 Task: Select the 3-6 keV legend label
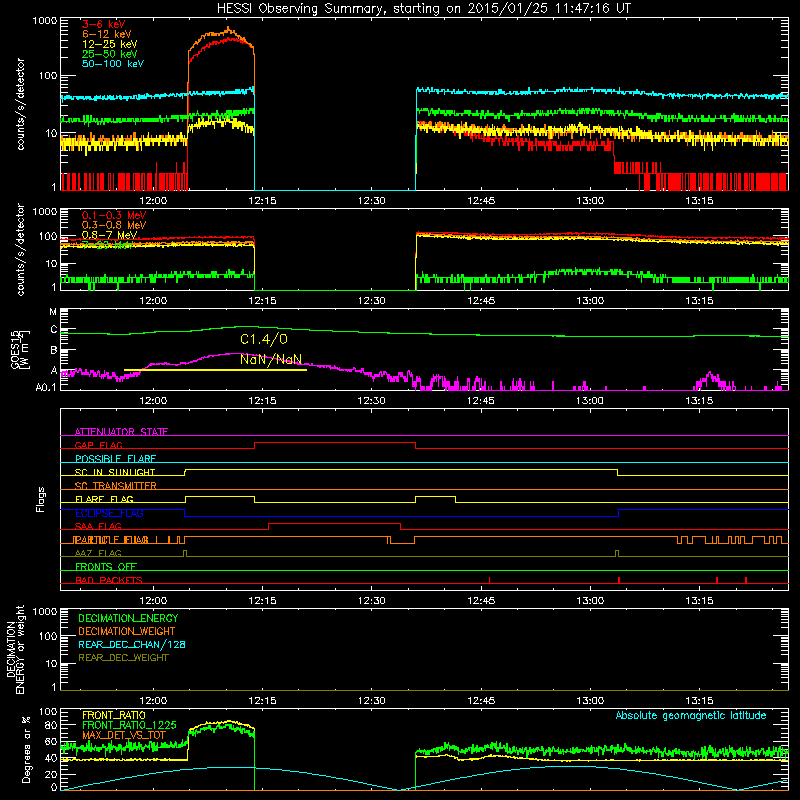click(x=104, y=24)
